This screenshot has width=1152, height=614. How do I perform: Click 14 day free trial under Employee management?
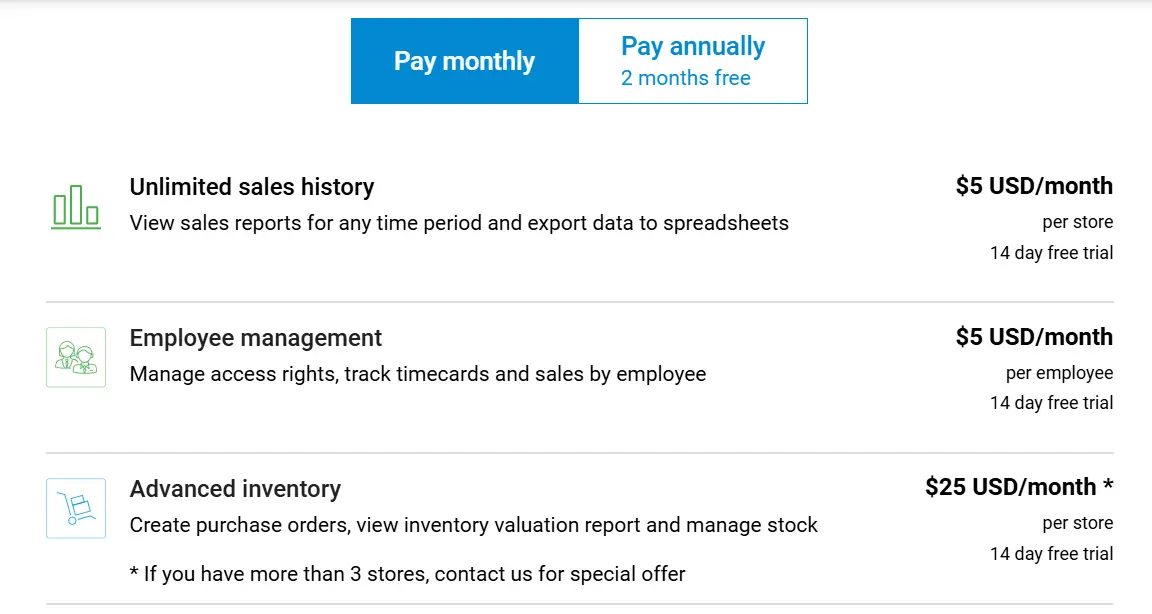1051,403
